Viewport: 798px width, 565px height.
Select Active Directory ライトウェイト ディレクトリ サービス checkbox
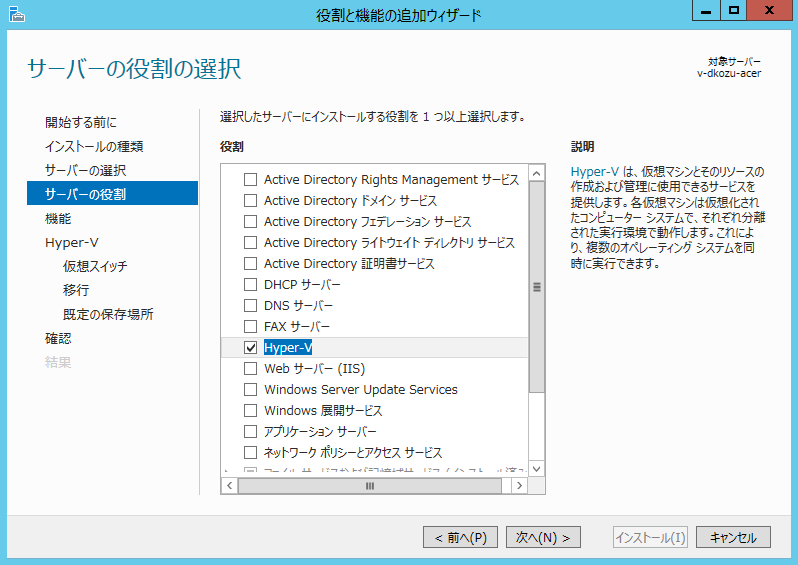coord(250,242)
